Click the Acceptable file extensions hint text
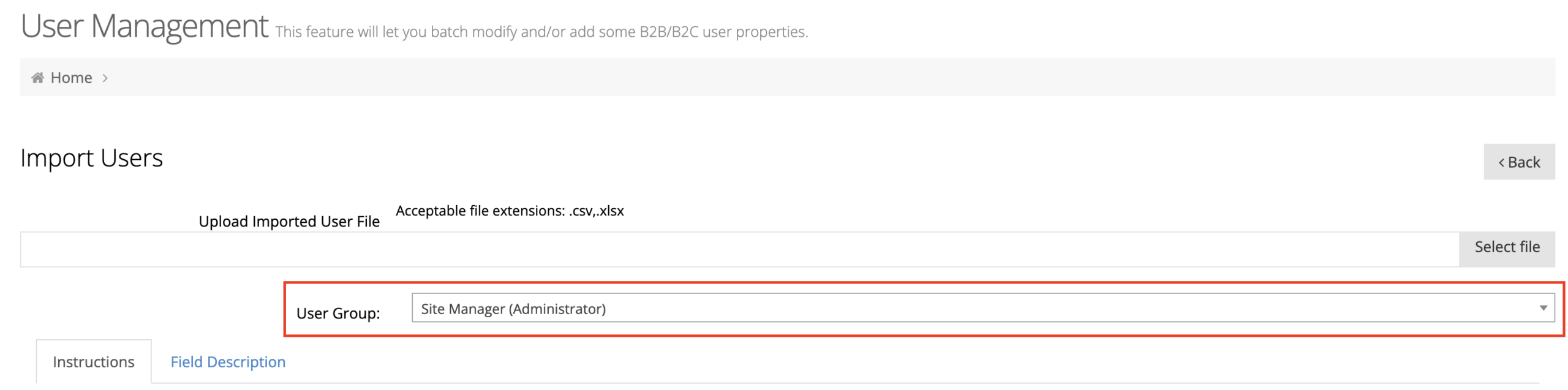 pyautogui.click(x=509, y=211)
